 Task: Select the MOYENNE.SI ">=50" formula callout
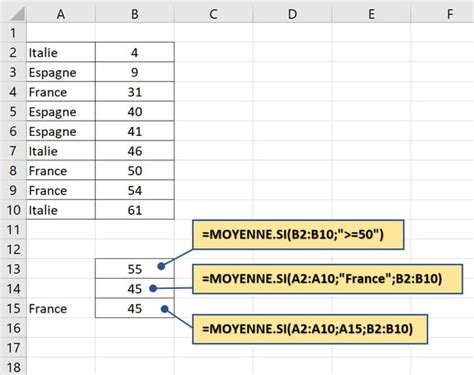(x=298, y=234)
